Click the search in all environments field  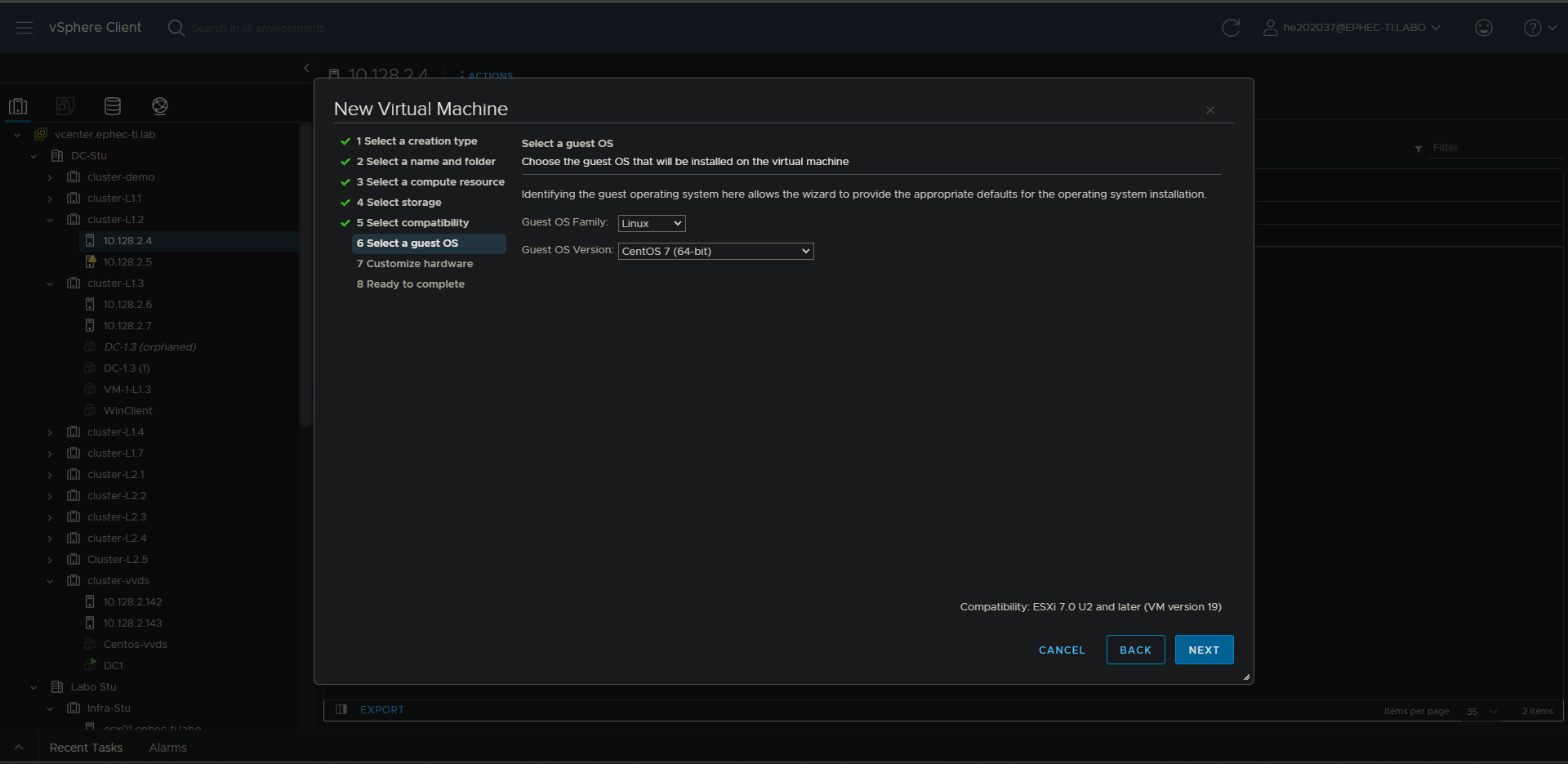coord(258,28)
